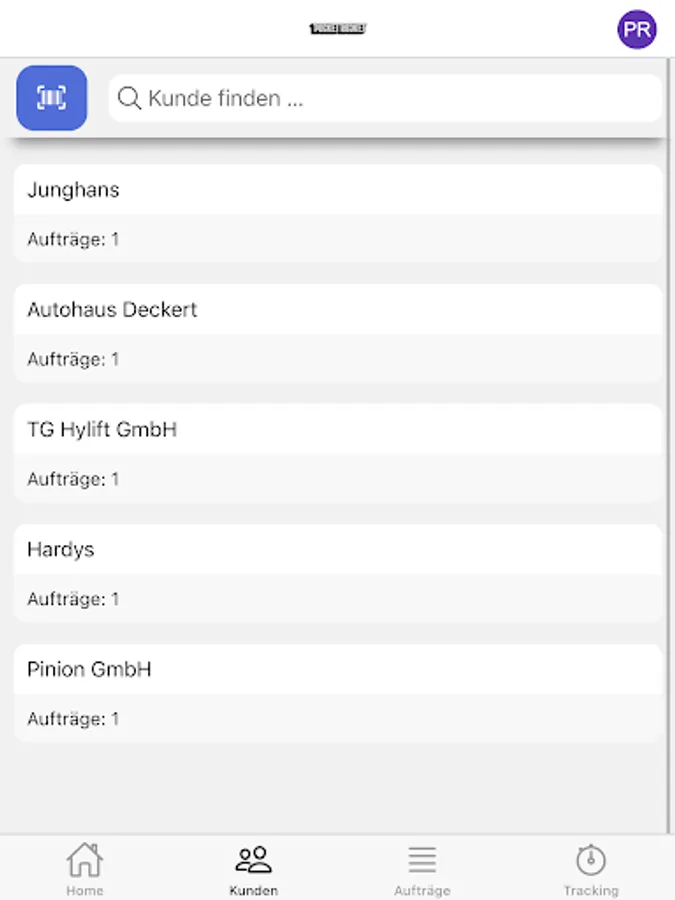Select the Kunden people icon
The height and width of the screenshot is (900, 675).
253,859
